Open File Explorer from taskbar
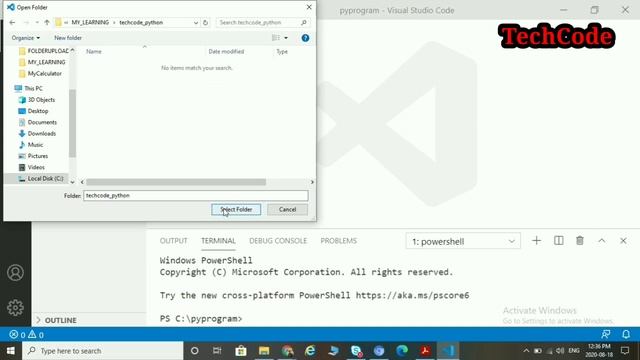The image size is (640, 360). 264,351
